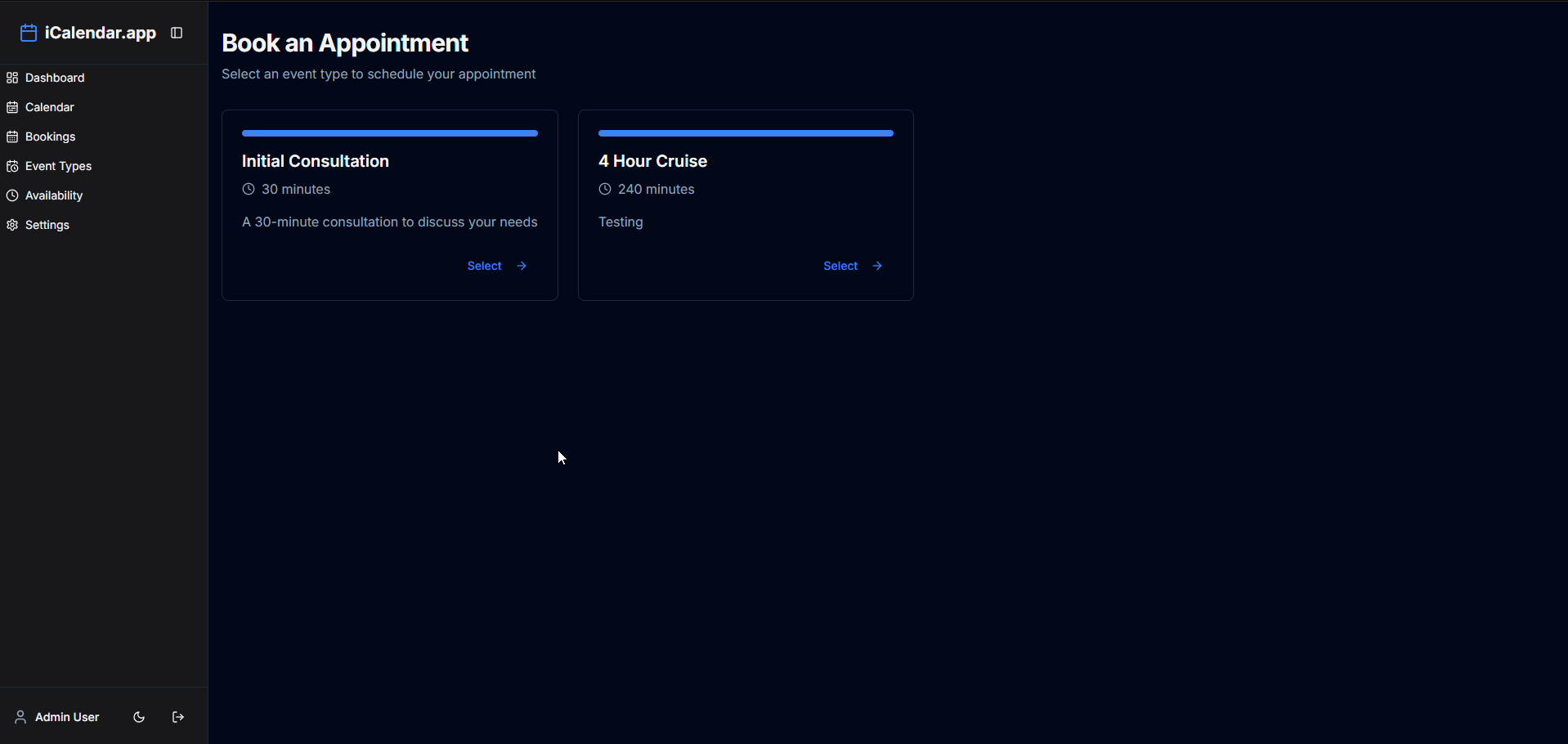This screenshot has height=744, width=1568.
Task: Click the clock icon beside 240 minutes
Action: [x=605, y=189]
